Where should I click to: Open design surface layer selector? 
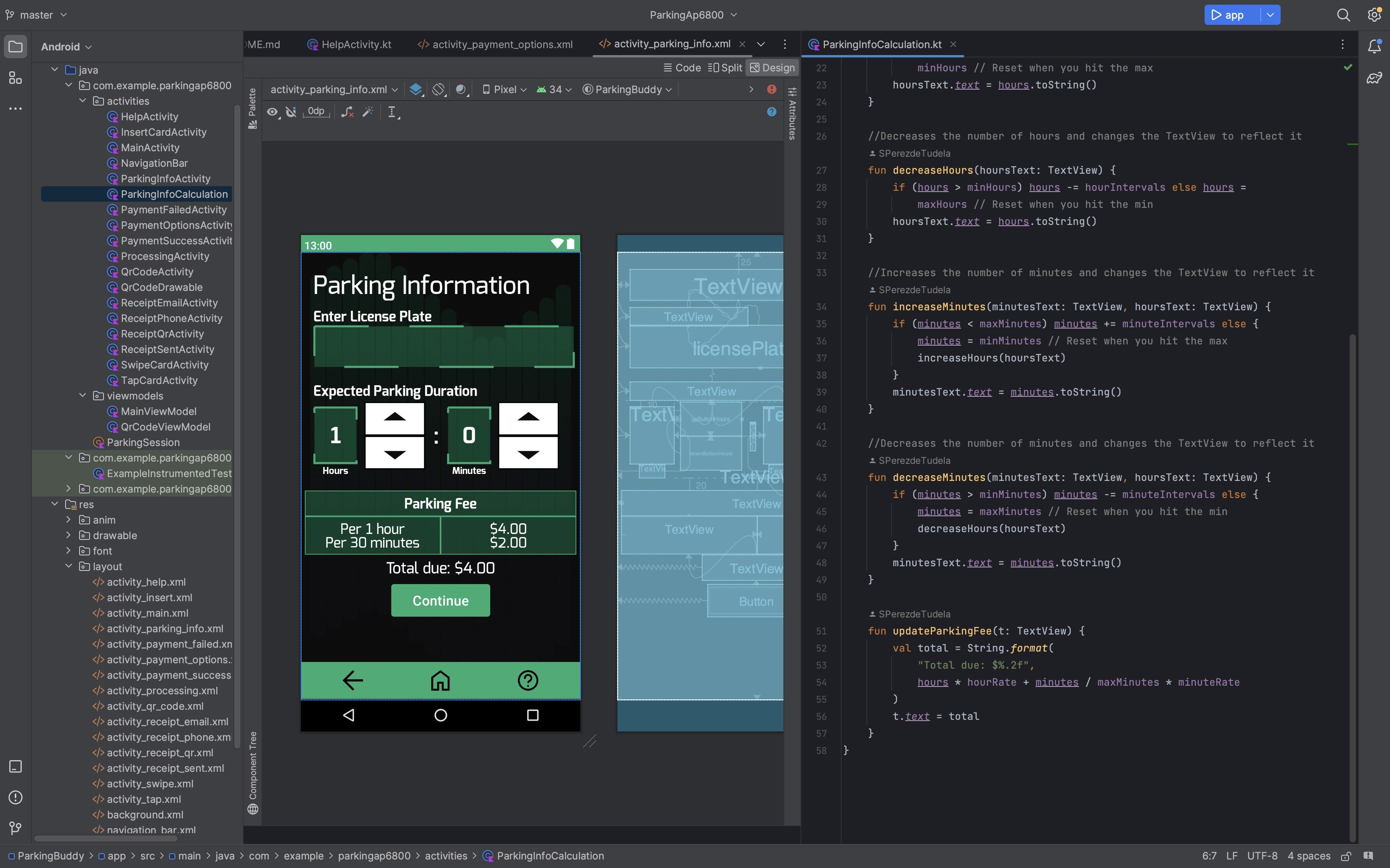click(415, 90)
